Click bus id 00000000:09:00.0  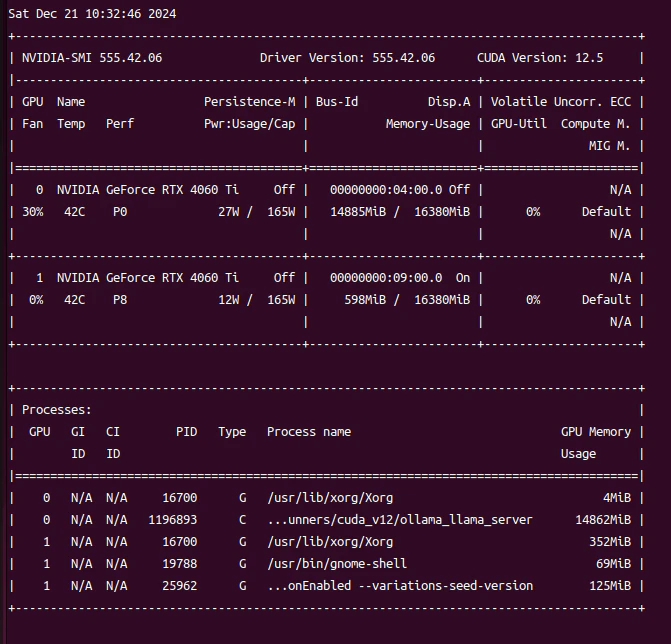tap(386, 278)
